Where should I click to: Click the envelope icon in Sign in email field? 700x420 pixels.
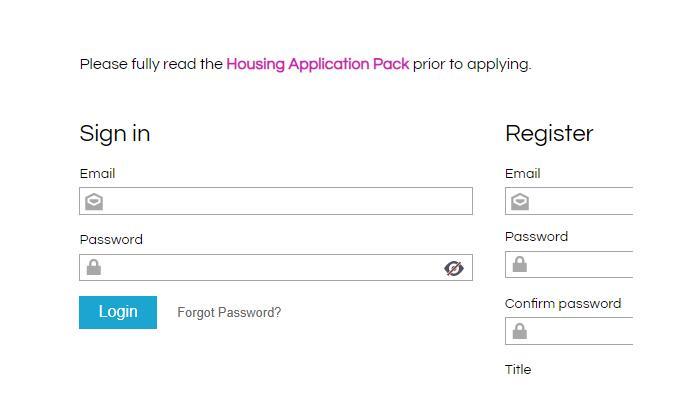pyautogui.click(x=94, y=202)
